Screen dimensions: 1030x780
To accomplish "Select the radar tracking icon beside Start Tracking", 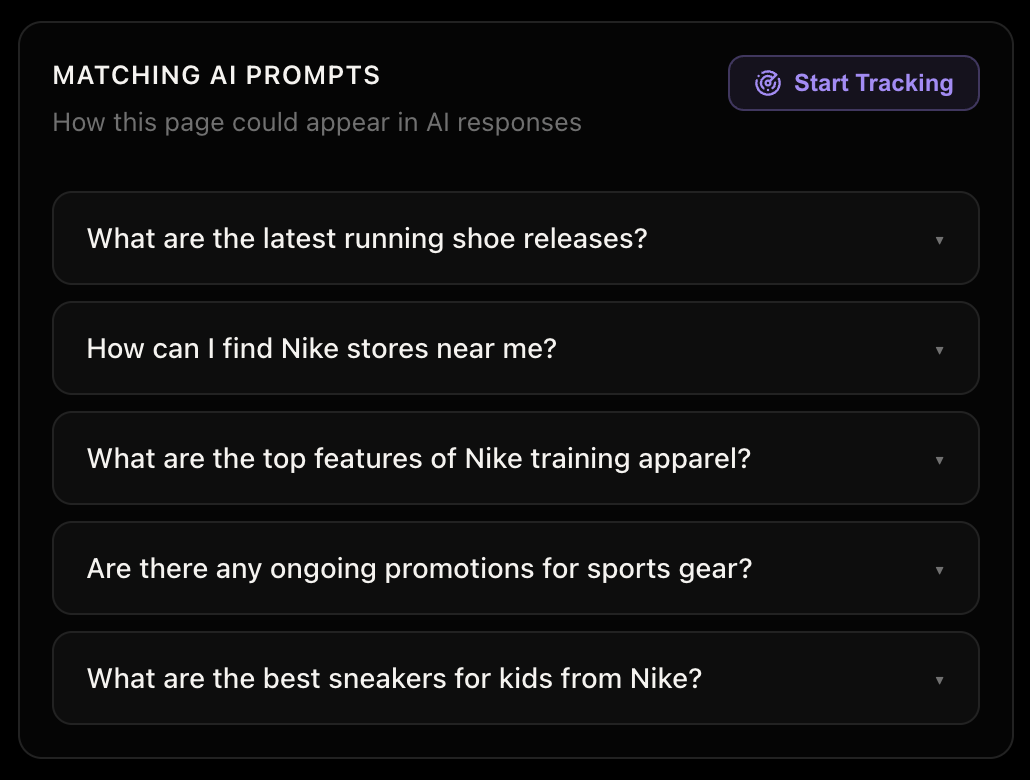I will (x=766, y=83).
